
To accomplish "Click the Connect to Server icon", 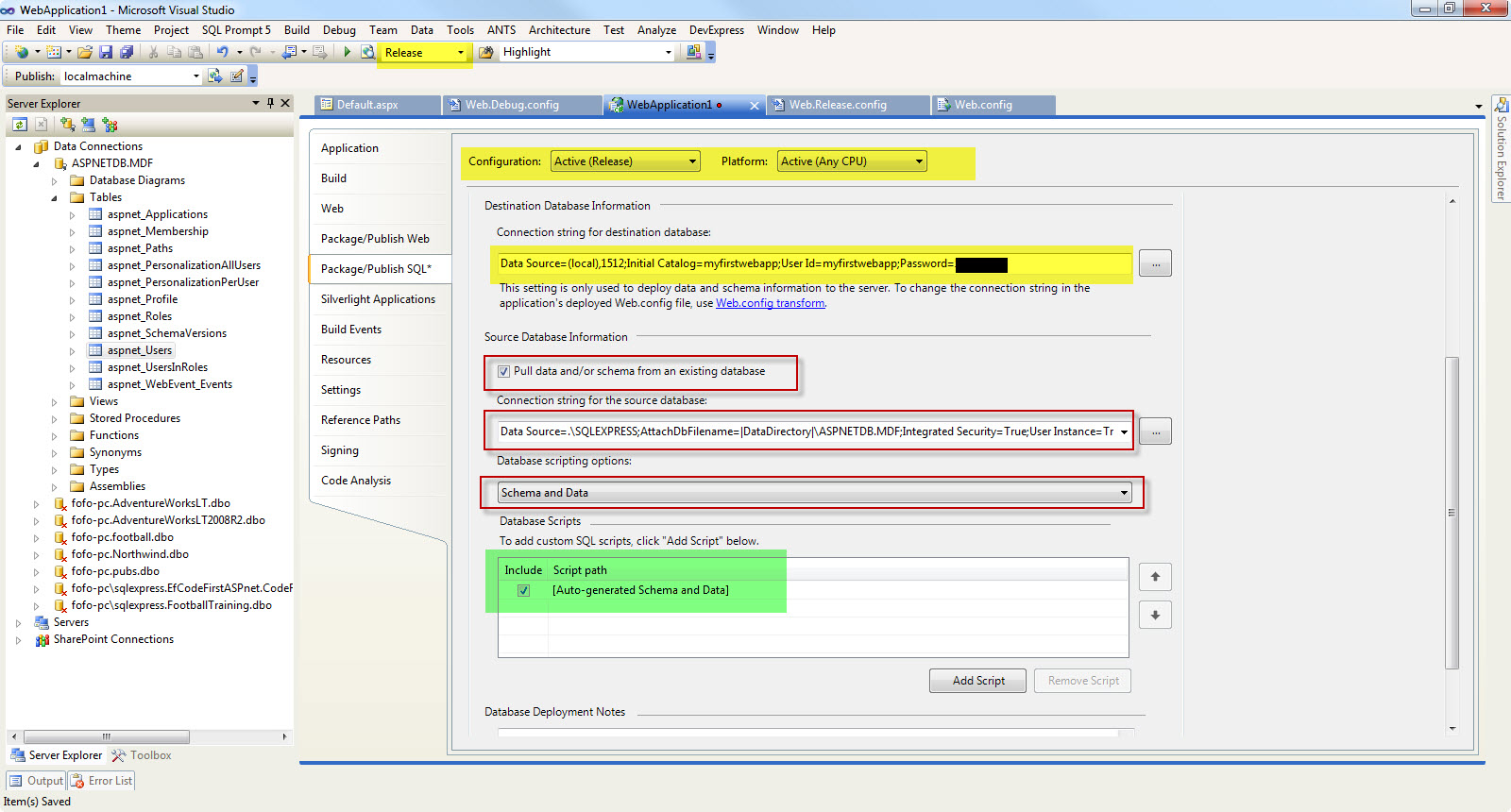I will 88,124.
